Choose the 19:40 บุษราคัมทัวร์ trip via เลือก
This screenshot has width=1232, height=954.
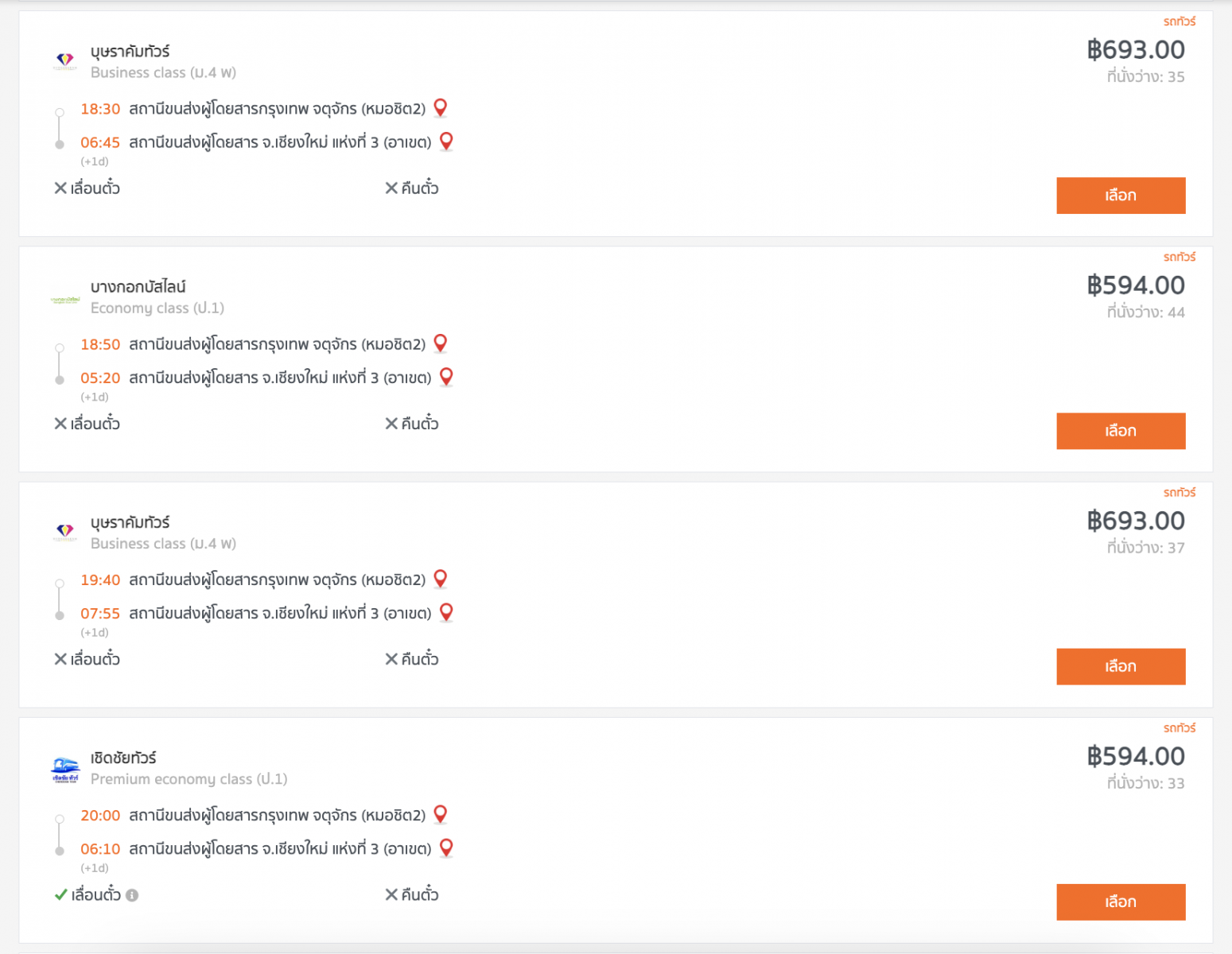tap(1120, 666)
